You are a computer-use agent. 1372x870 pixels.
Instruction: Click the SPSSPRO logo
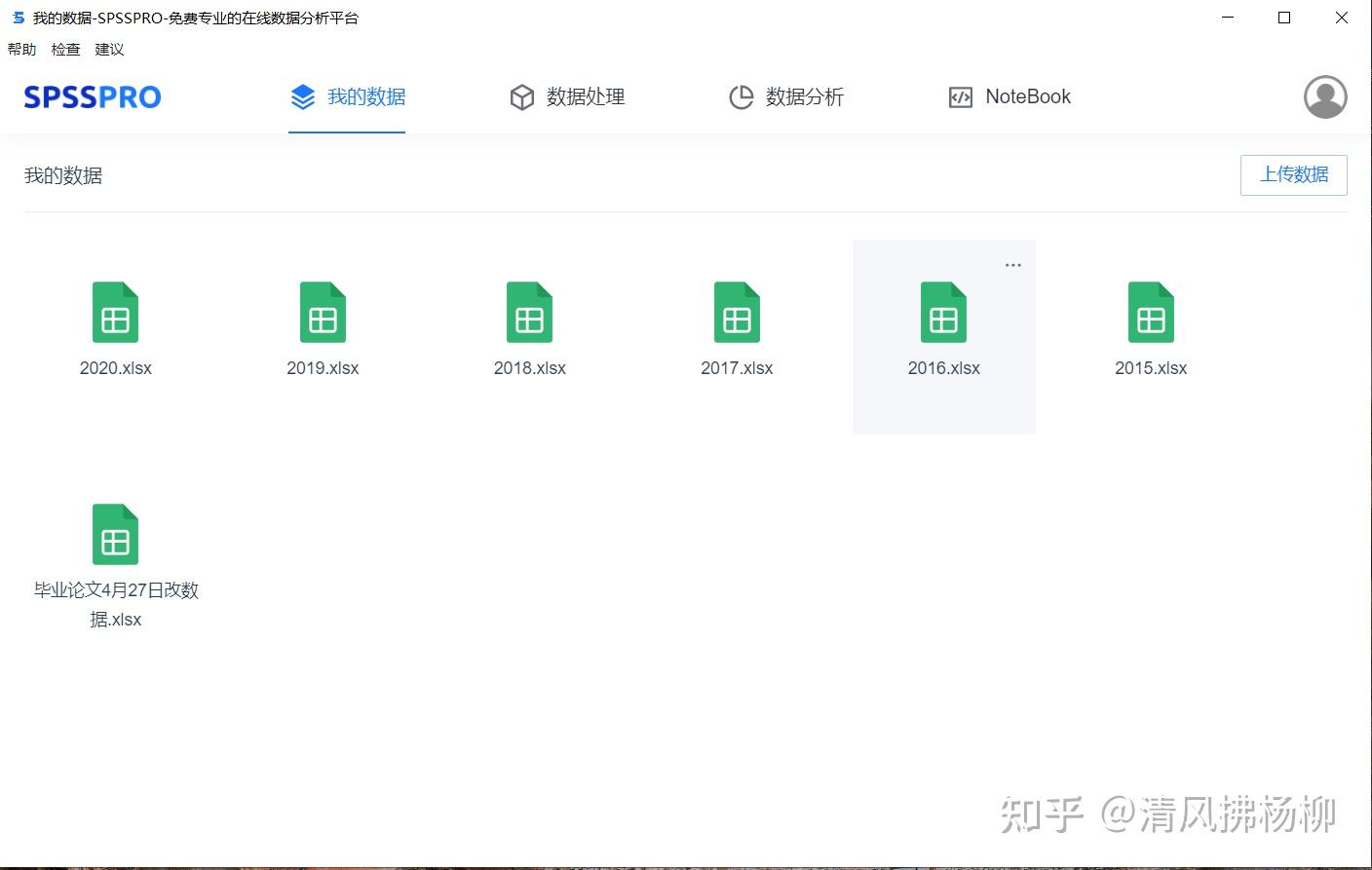click(x=92, y=96)
